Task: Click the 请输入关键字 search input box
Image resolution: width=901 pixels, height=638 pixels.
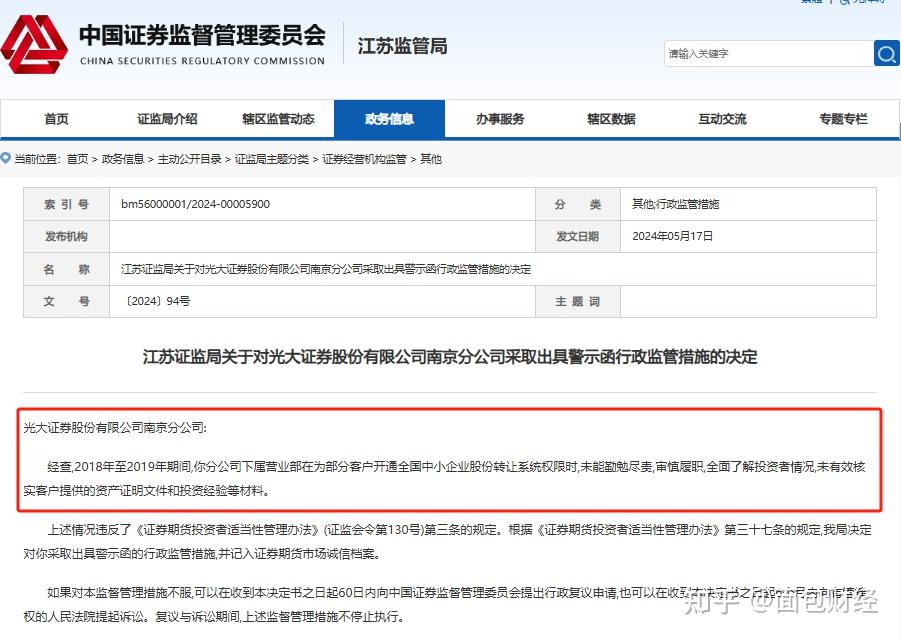Action: click(769, 53)
